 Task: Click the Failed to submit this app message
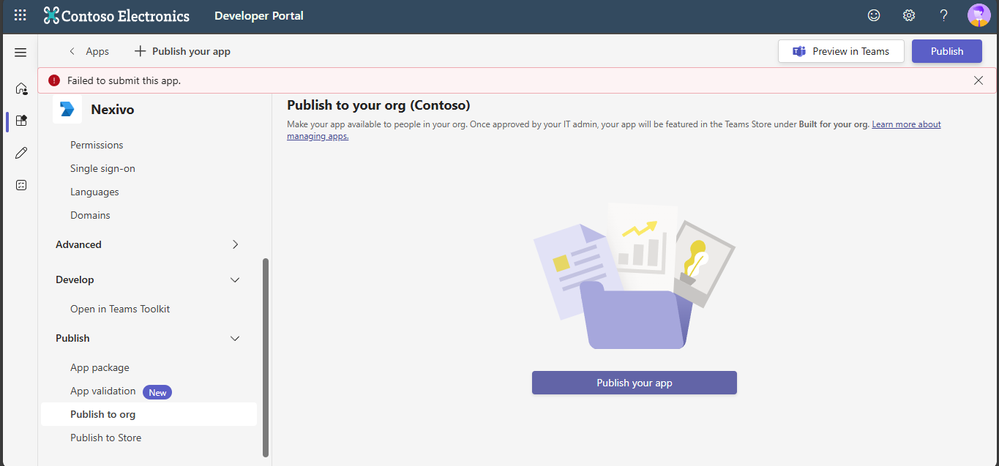click(x=124, y=81)
